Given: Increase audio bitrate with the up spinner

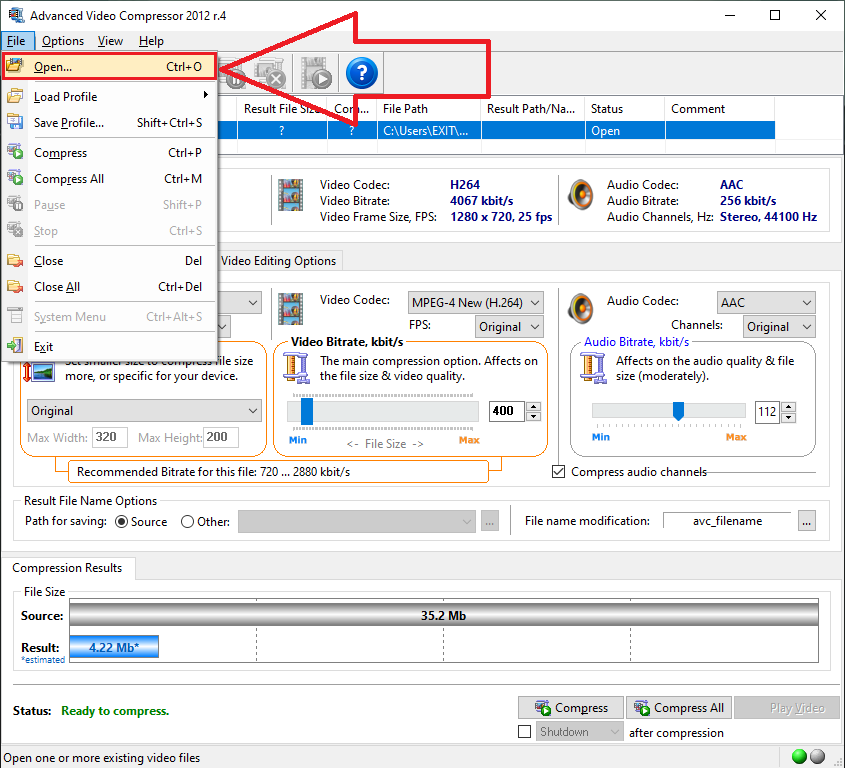Looking at the screenshot, I should [x=788, y=407].
